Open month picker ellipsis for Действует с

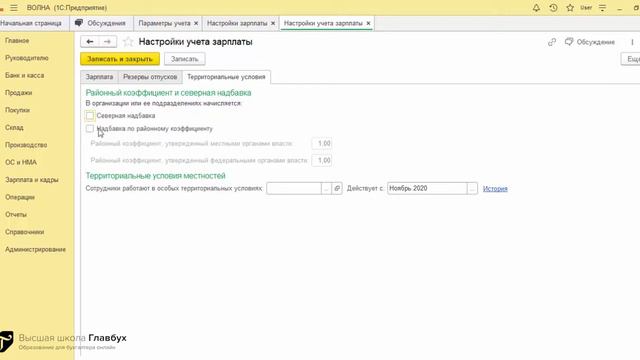(x=472, y=188)
